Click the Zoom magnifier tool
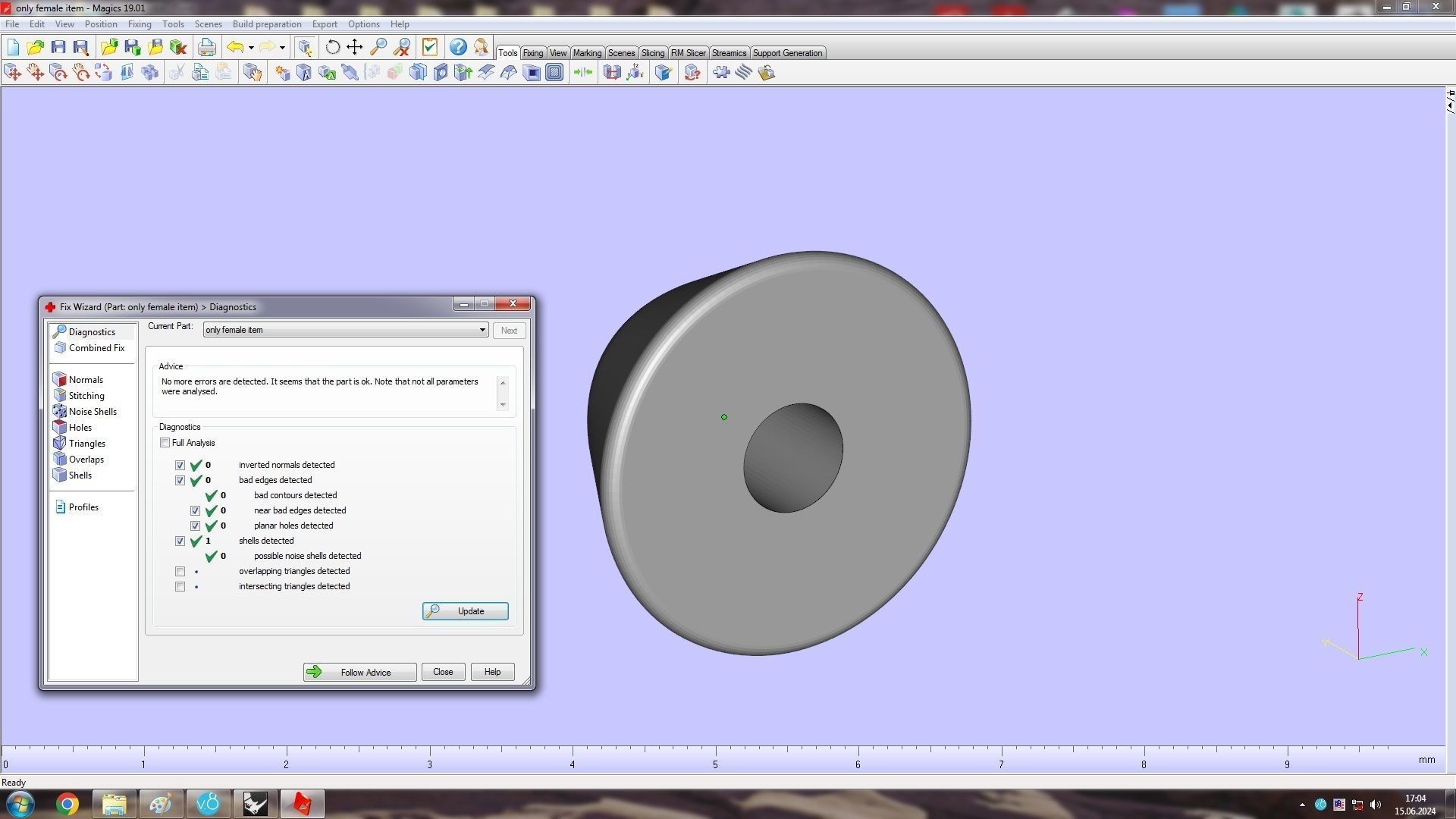 (x=378, y=47)
